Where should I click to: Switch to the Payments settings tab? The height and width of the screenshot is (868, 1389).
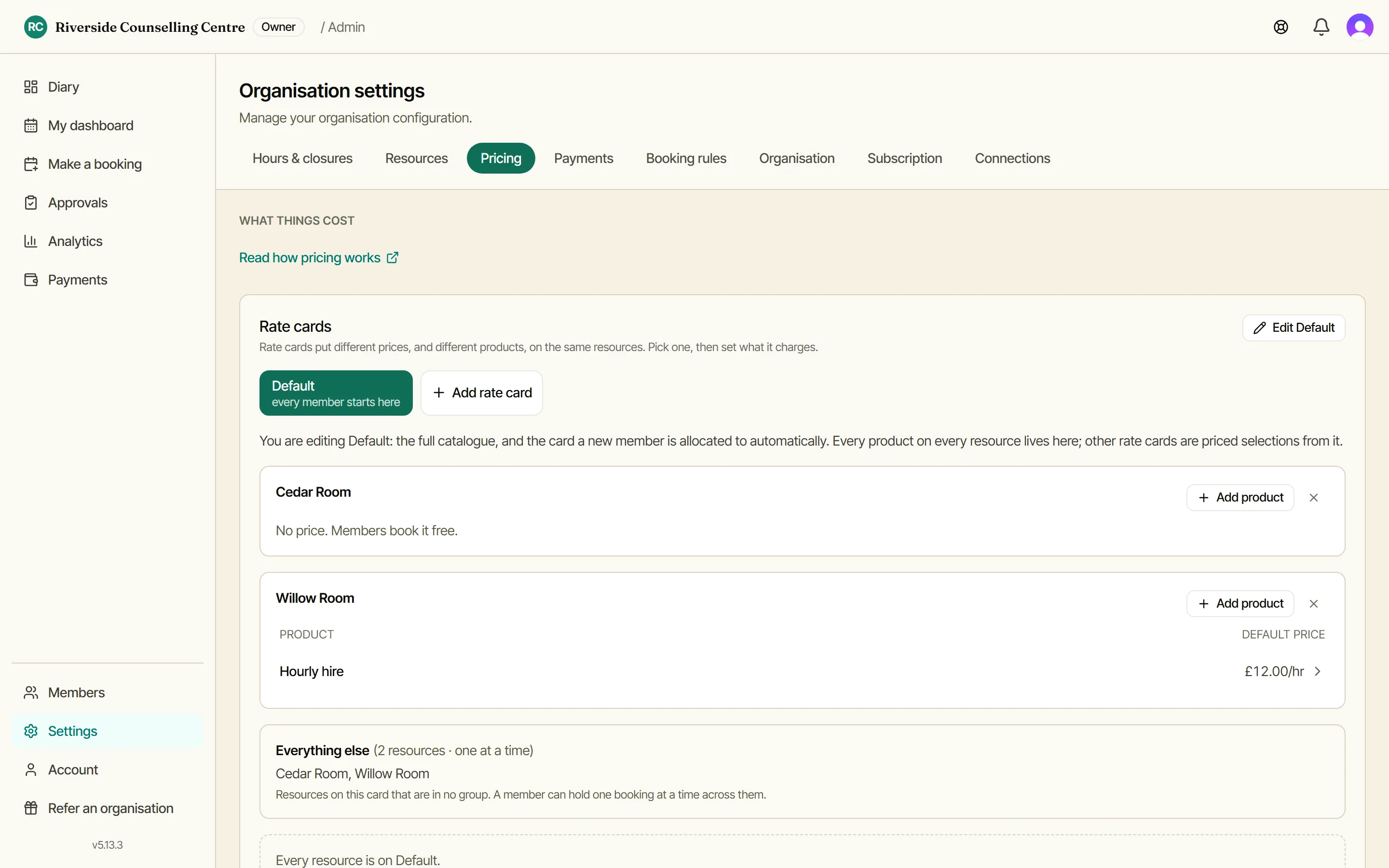pos(583,159)
